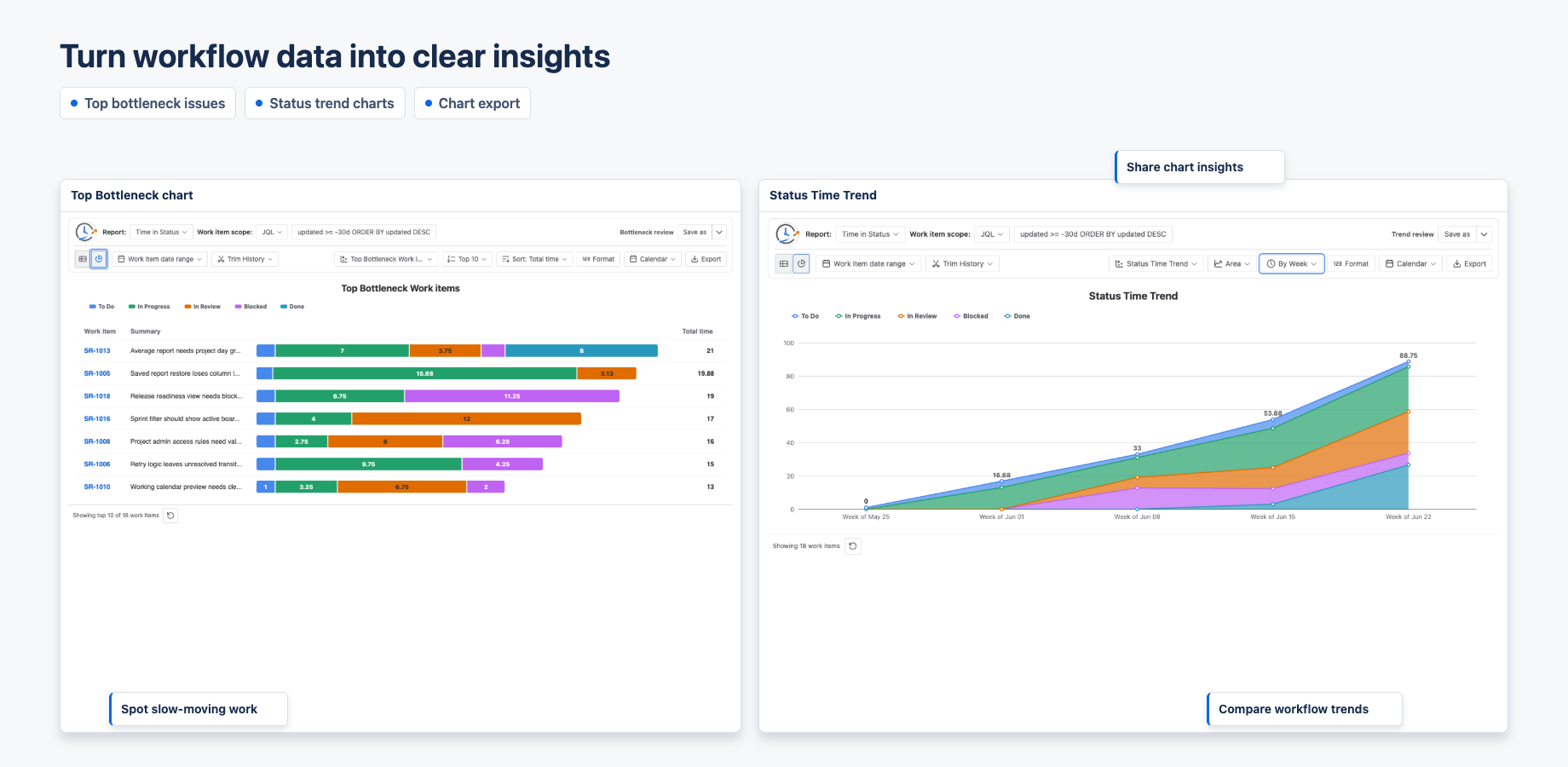Select 'Chart export' tag

tap(472, 103)
